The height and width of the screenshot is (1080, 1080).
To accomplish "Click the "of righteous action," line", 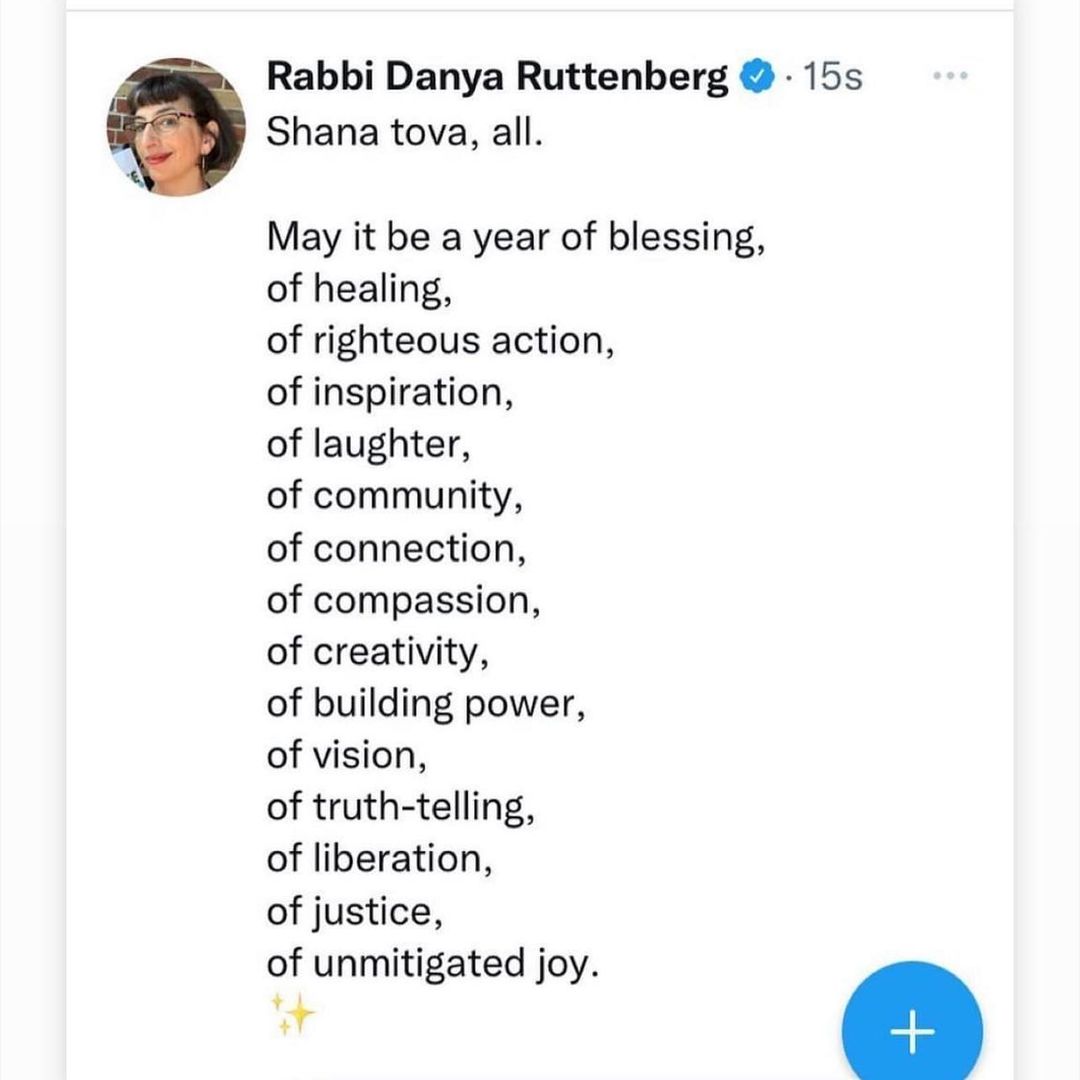I will point(441,342).
